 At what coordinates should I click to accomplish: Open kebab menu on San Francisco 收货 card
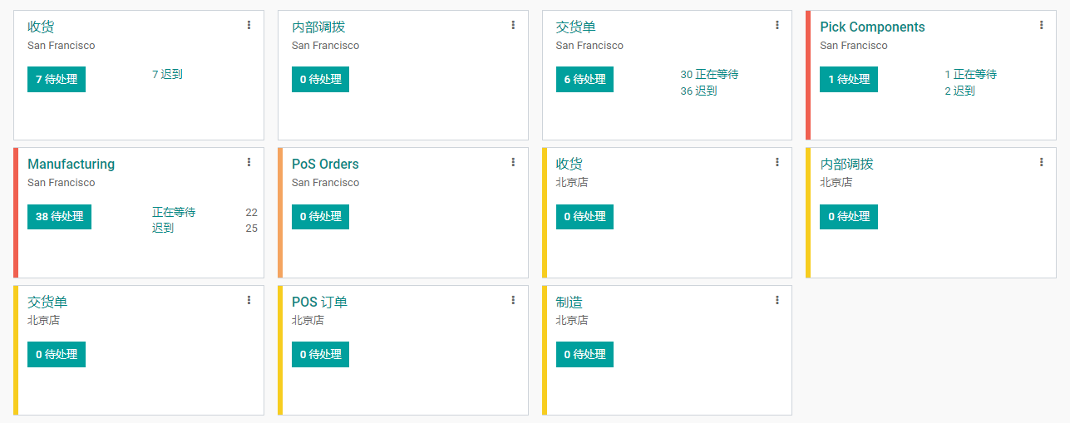pyautogui.click(x=249, y=25)
